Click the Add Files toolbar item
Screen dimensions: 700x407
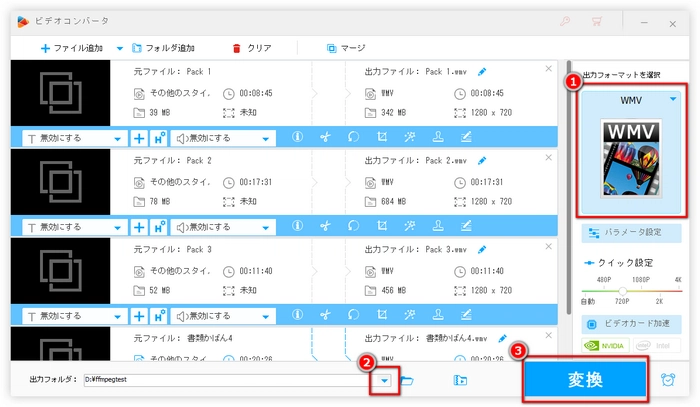click(x=74, y=47)
